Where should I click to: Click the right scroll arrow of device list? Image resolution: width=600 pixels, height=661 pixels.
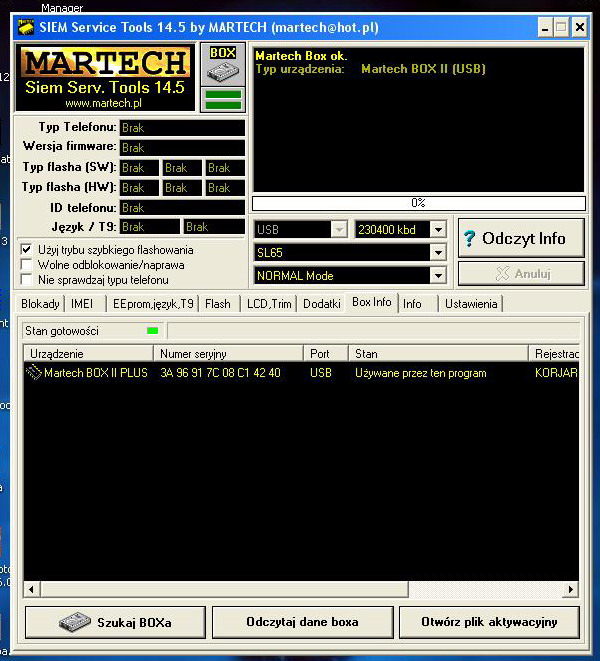pos(570,589)
